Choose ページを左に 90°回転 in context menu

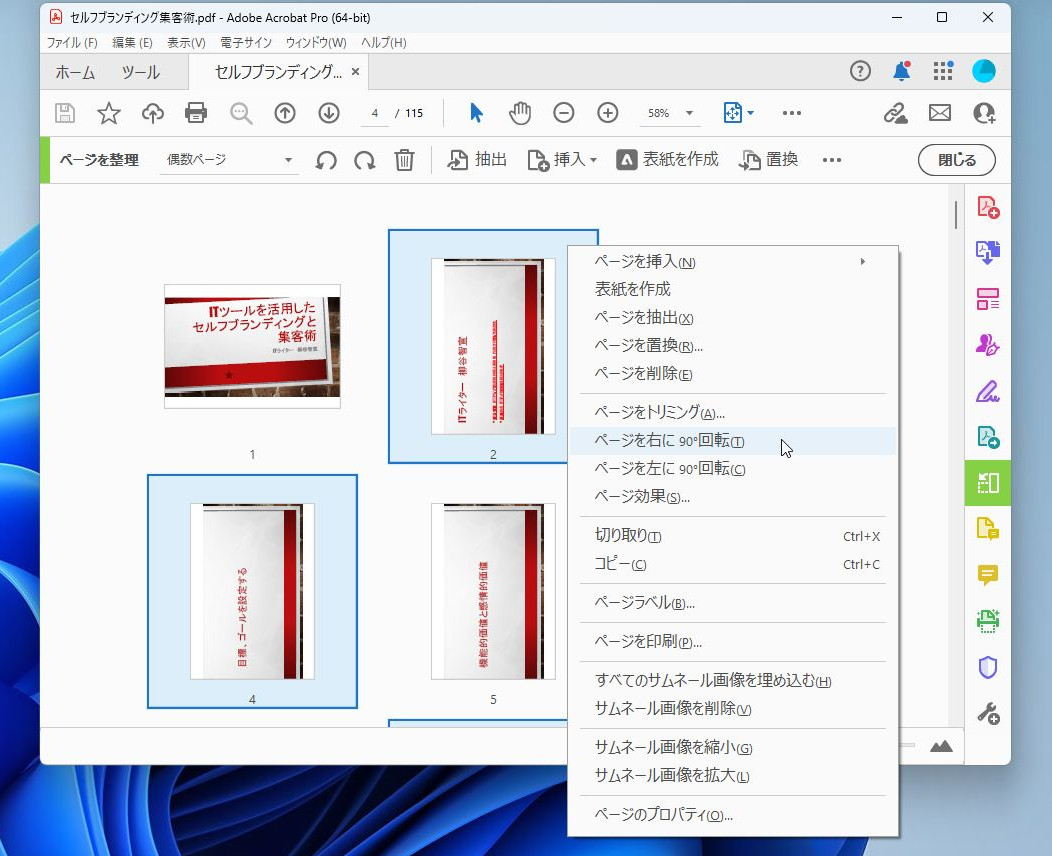pyautogui.click(x=732, y=468)
